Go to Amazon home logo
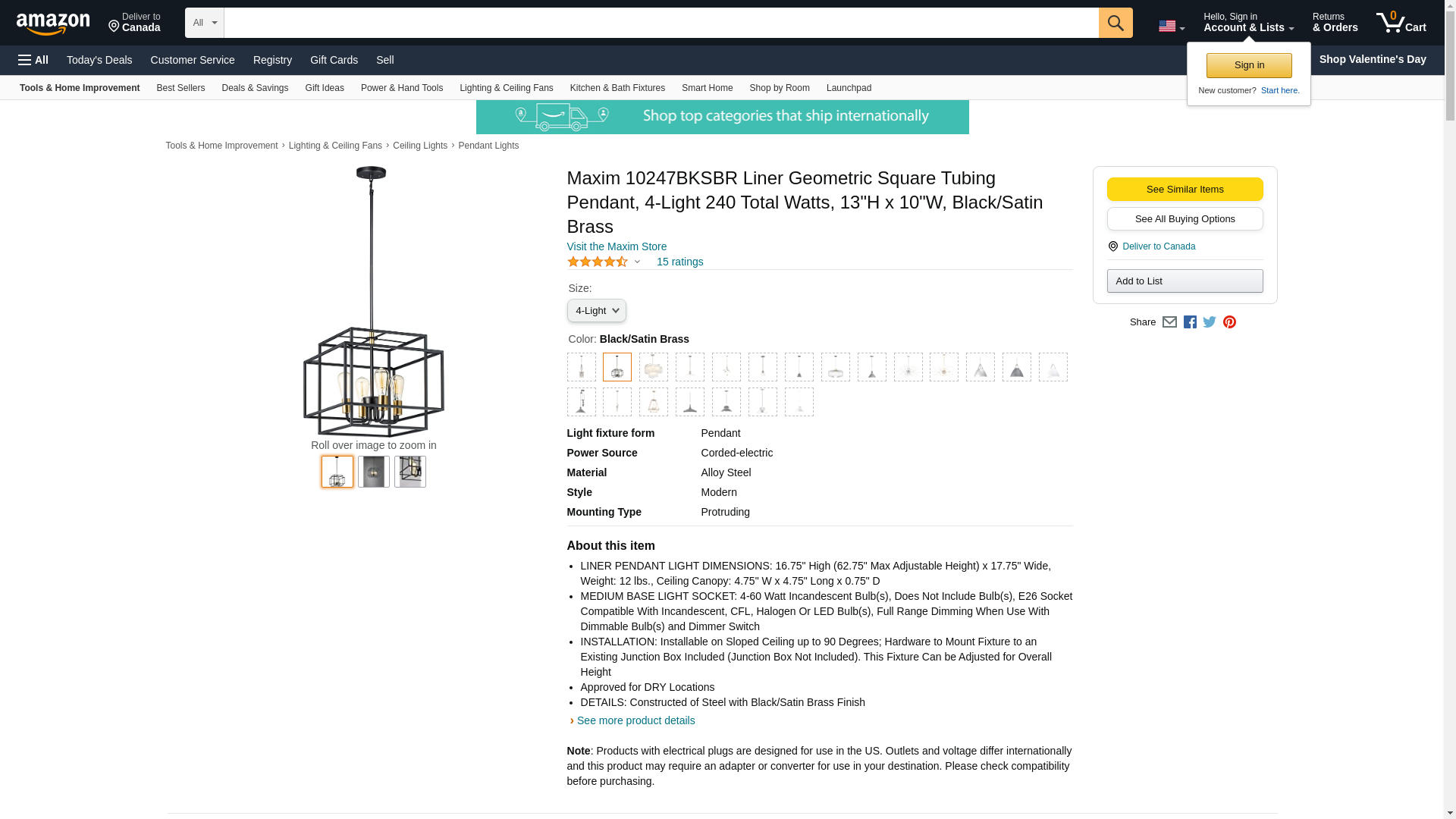This screenshot has height=819, width=1456. pos(53,24)
